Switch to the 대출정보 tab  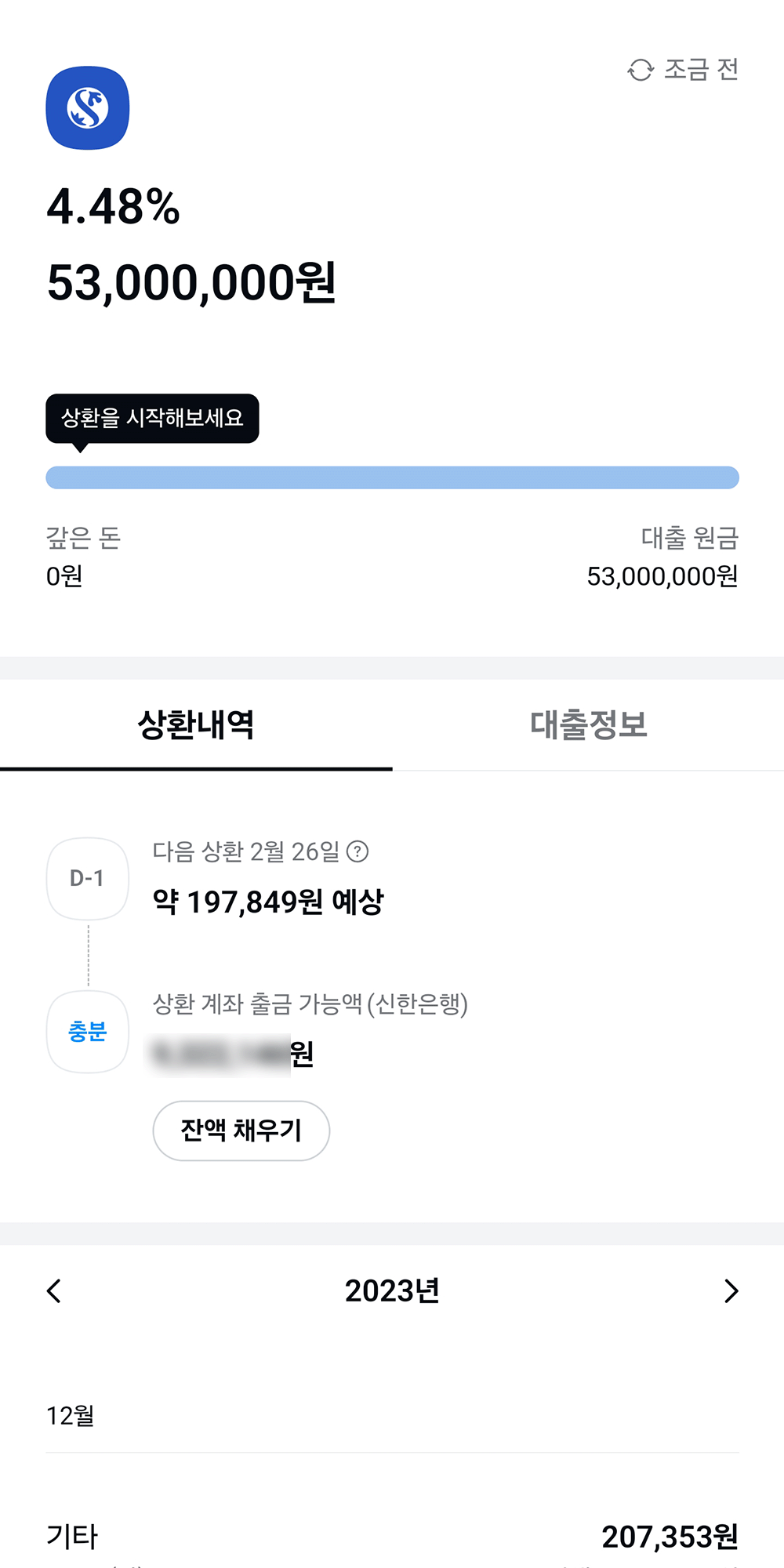pos(588,725)
